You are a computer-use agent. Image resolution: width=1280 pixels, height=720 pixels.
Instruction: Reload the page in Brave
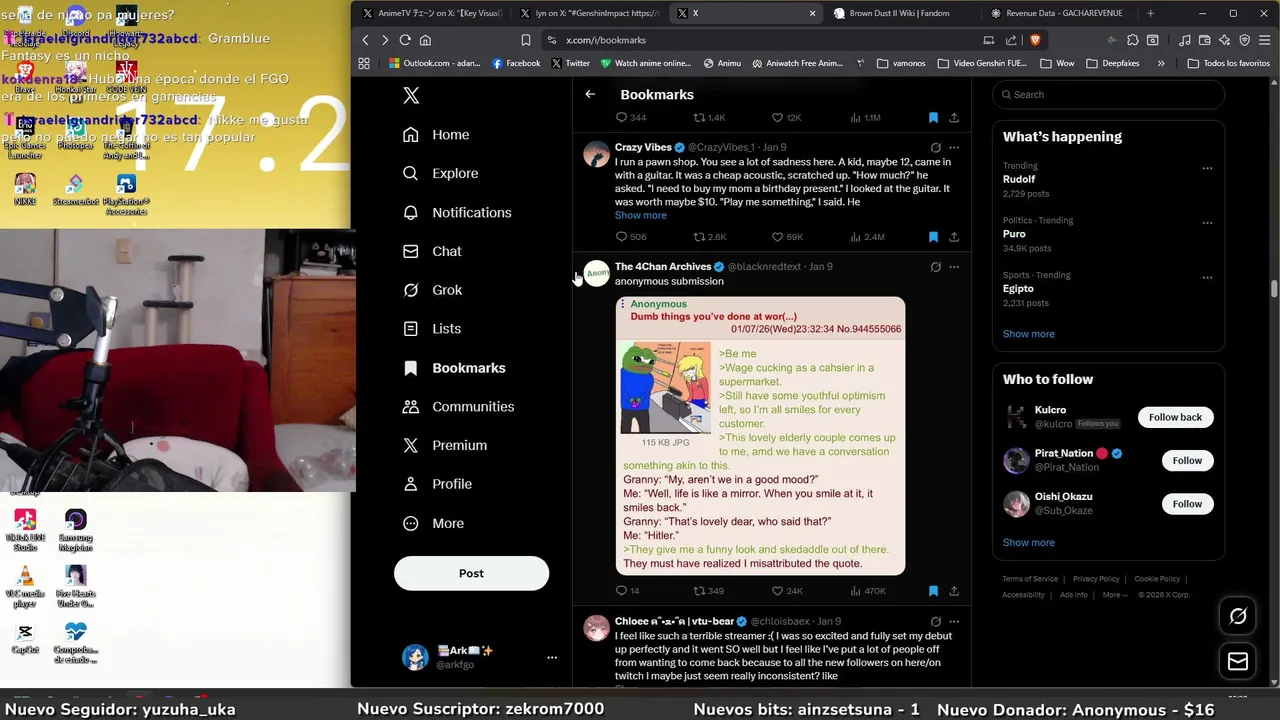point(405,40)
